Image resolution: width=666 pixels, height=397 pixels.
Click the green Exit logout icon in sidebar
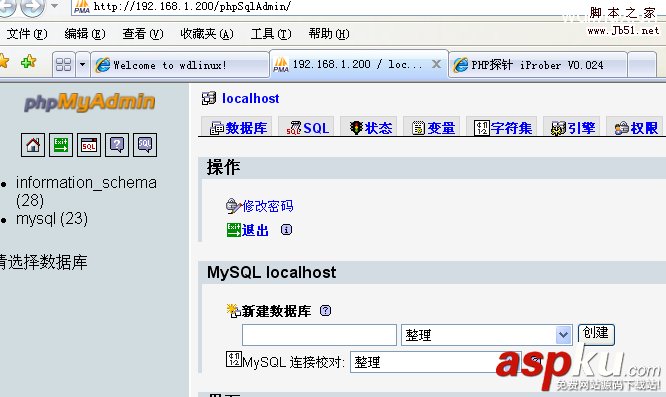click(61, 145)
